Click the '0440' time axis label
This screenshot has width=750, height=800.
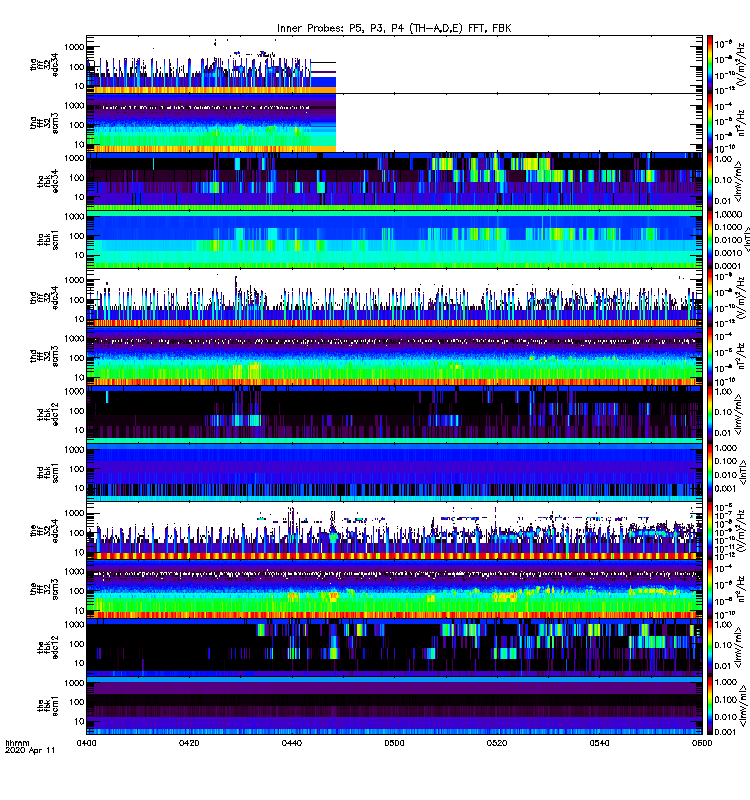291,743
